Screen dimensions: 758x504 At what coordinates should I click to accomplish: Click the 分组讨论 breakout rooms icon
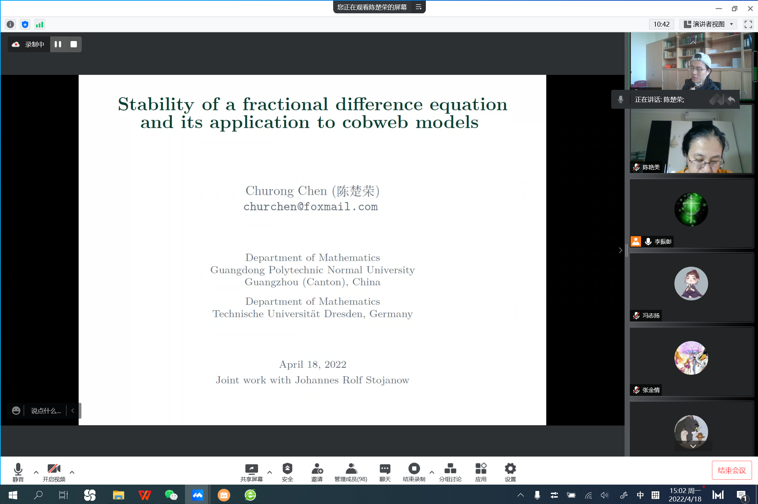[x=450, y=471]
